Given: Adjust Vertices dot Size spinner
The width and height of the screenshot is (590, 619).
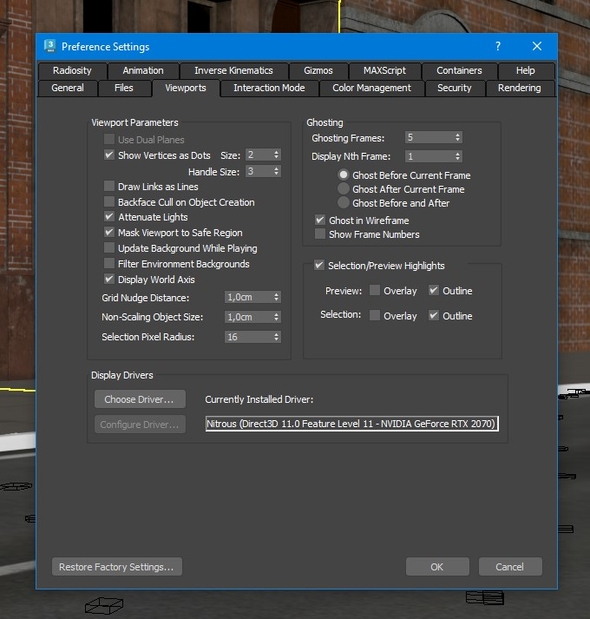Looking at the screenshot, I should (x=276, y=155).
